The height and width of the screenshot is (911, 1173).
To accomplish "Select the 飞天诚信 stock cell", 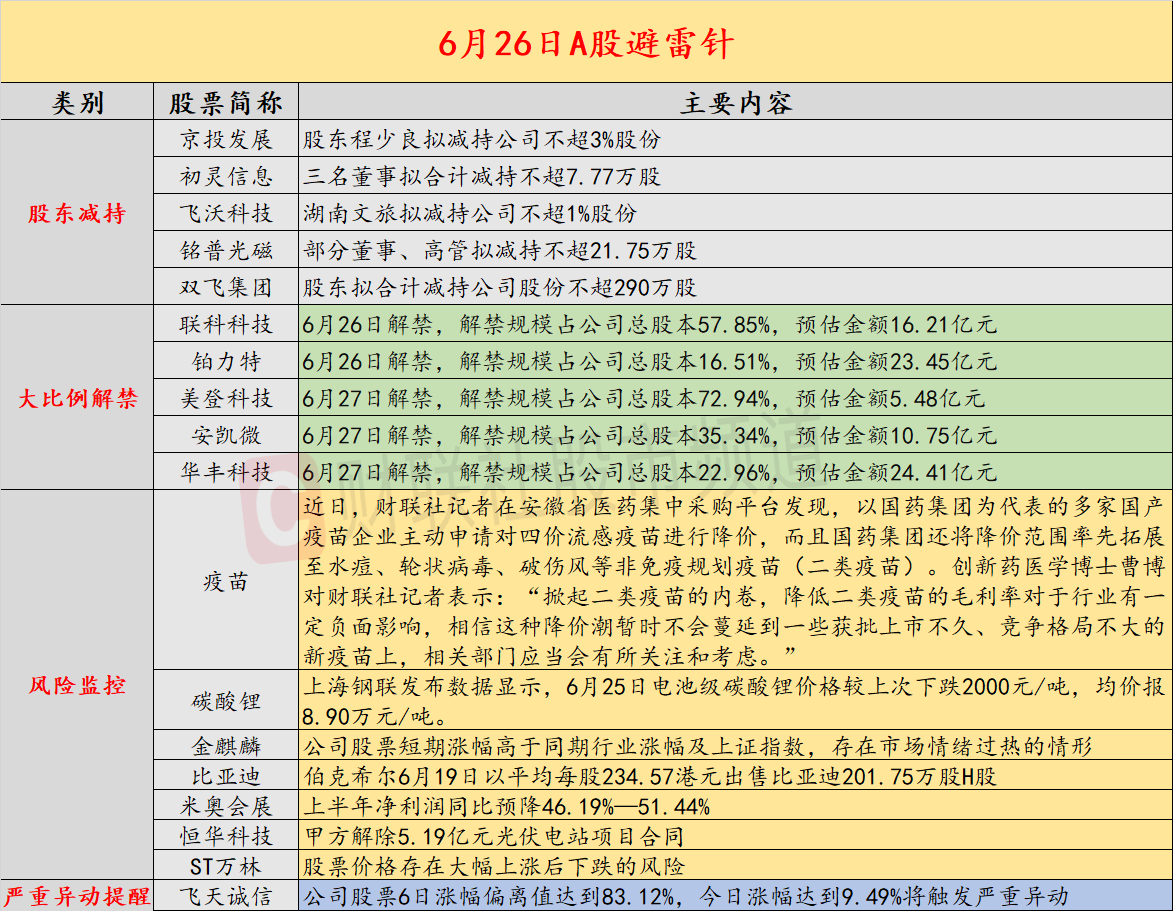I will point(226,896).
